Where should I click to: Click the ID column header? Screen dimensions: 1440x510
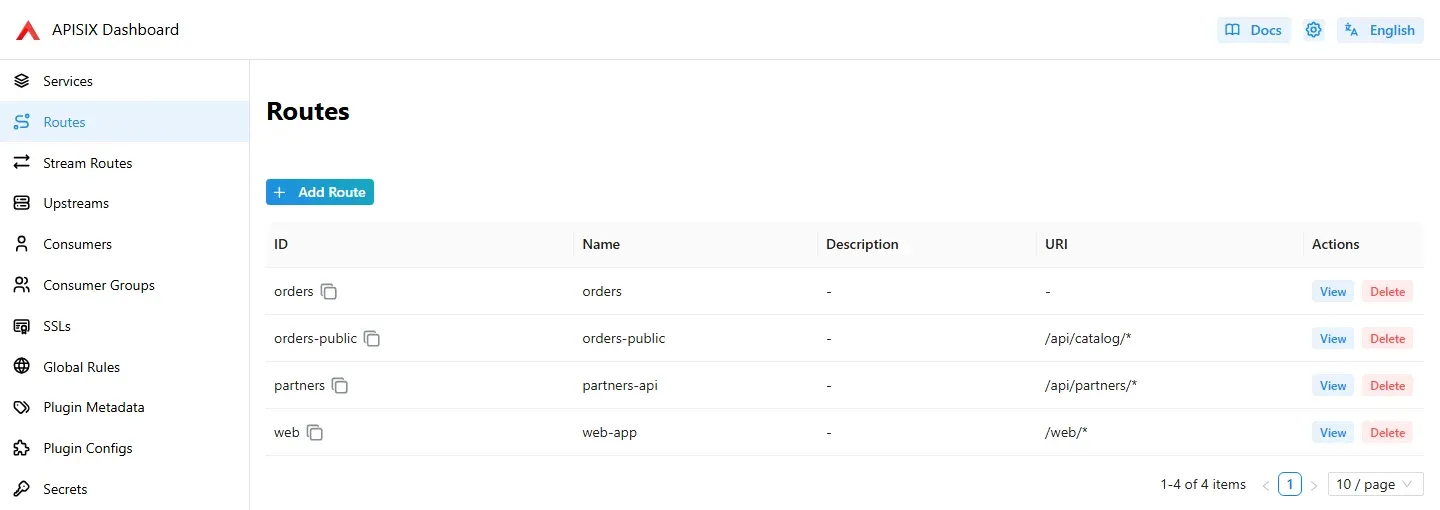pos(420,244)
